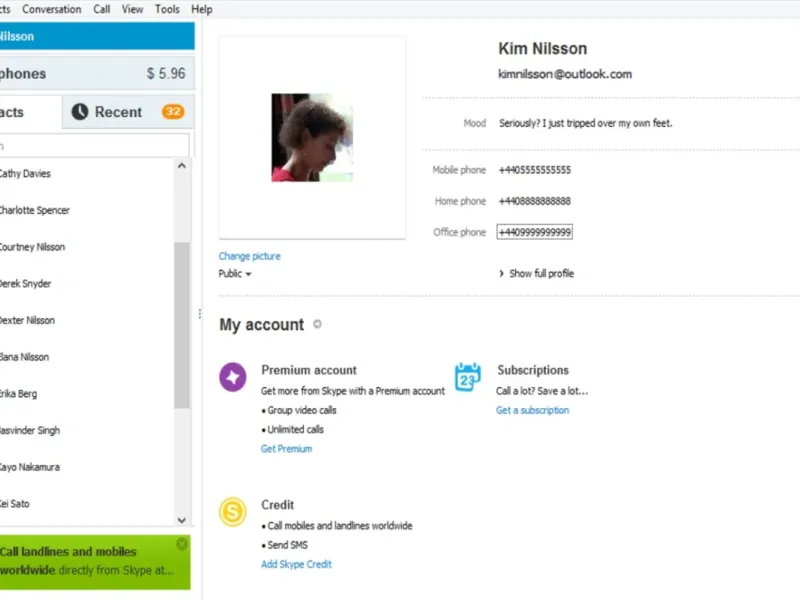Close the green call landlines banner
800x600 pixels.
pyautogui.click(x=182, y=544)
